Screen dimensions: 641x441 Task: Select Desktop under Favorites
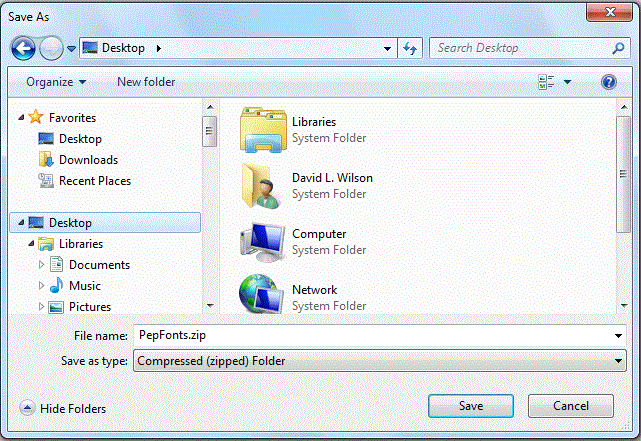tap(80, 139)
